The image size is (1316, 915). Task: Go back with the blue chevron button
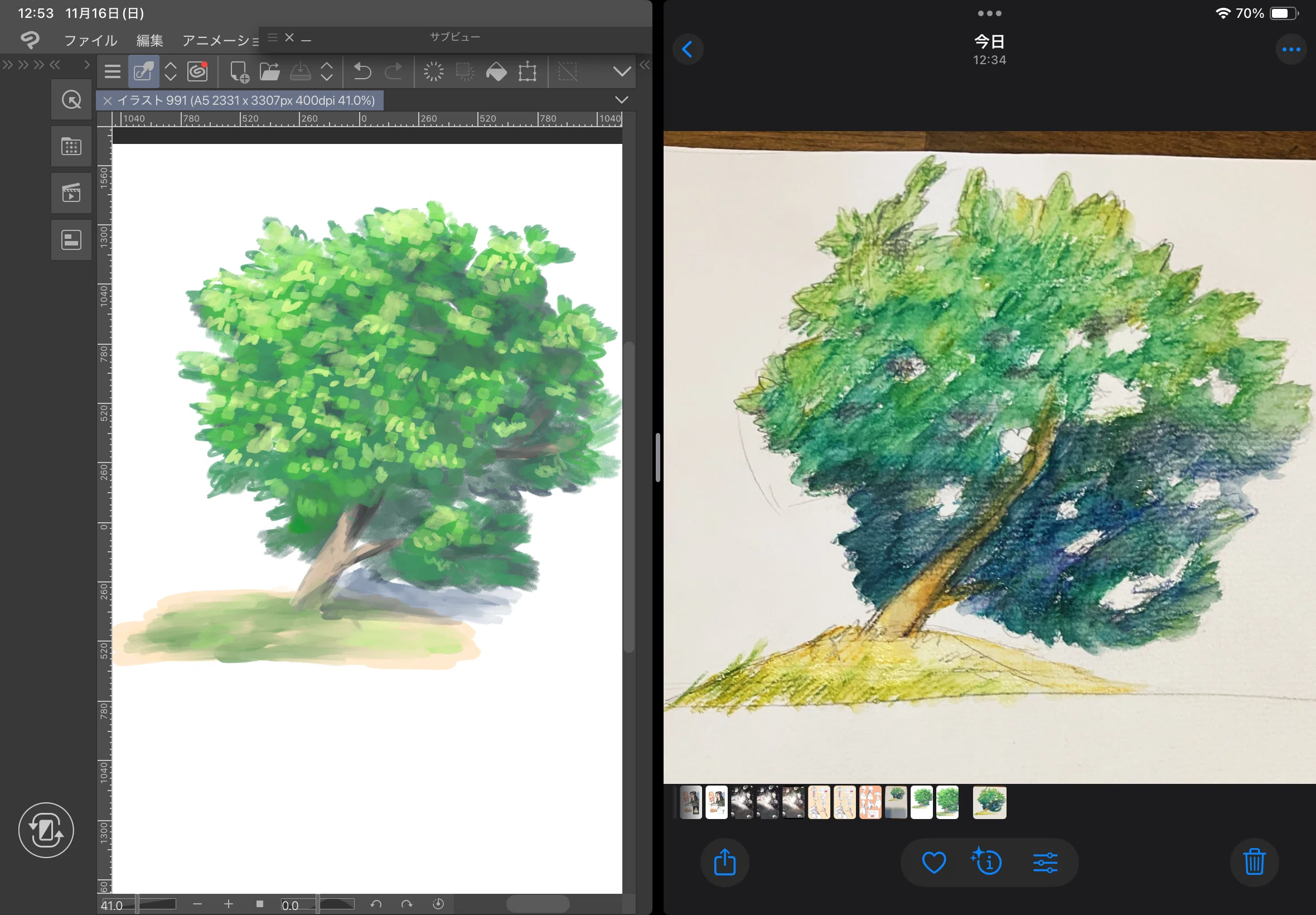pyautogui.click(x=688, y=49)
